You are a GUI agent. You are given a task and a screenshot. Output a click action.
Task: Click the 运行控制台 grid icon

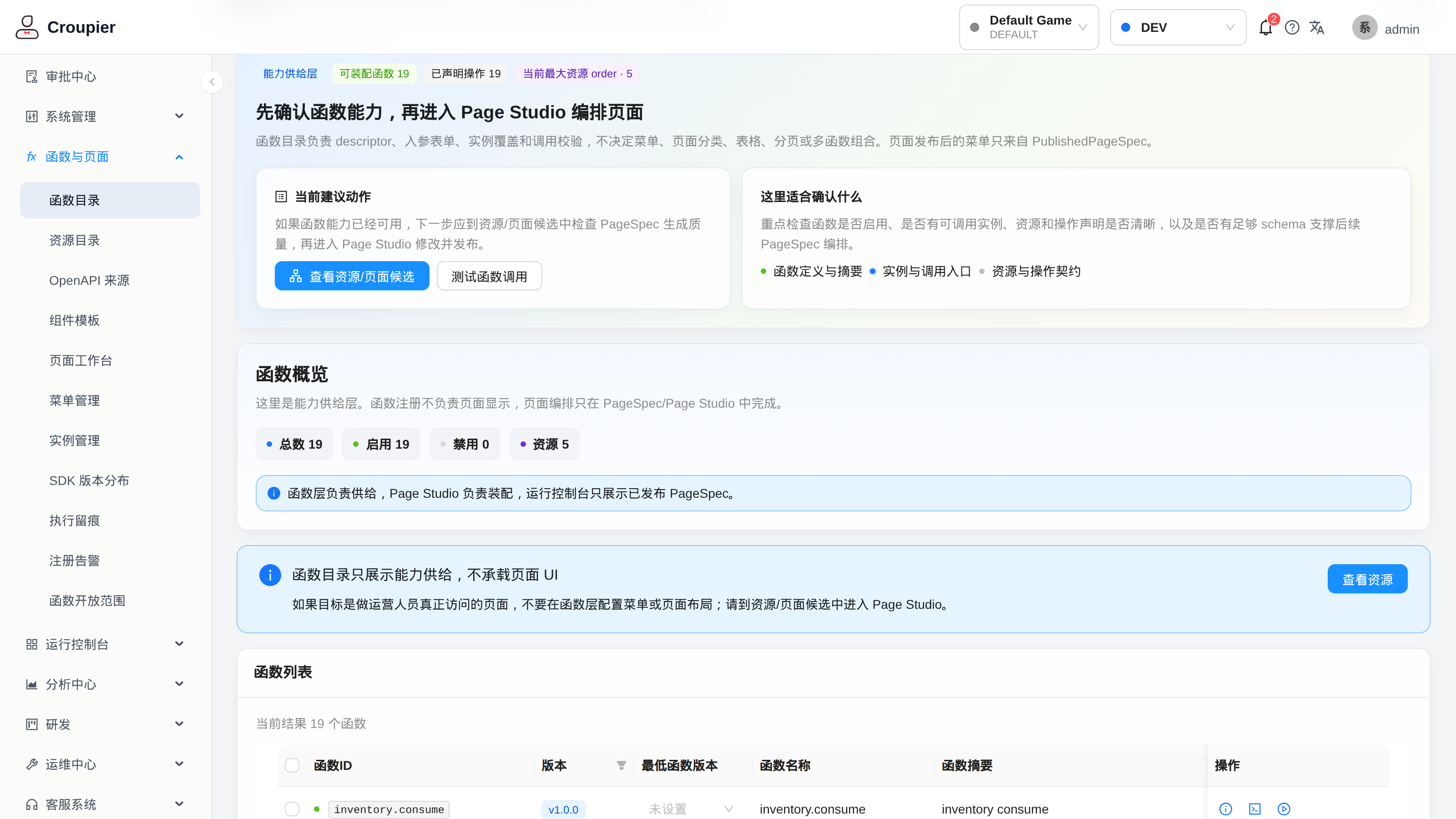coord(32,644)
